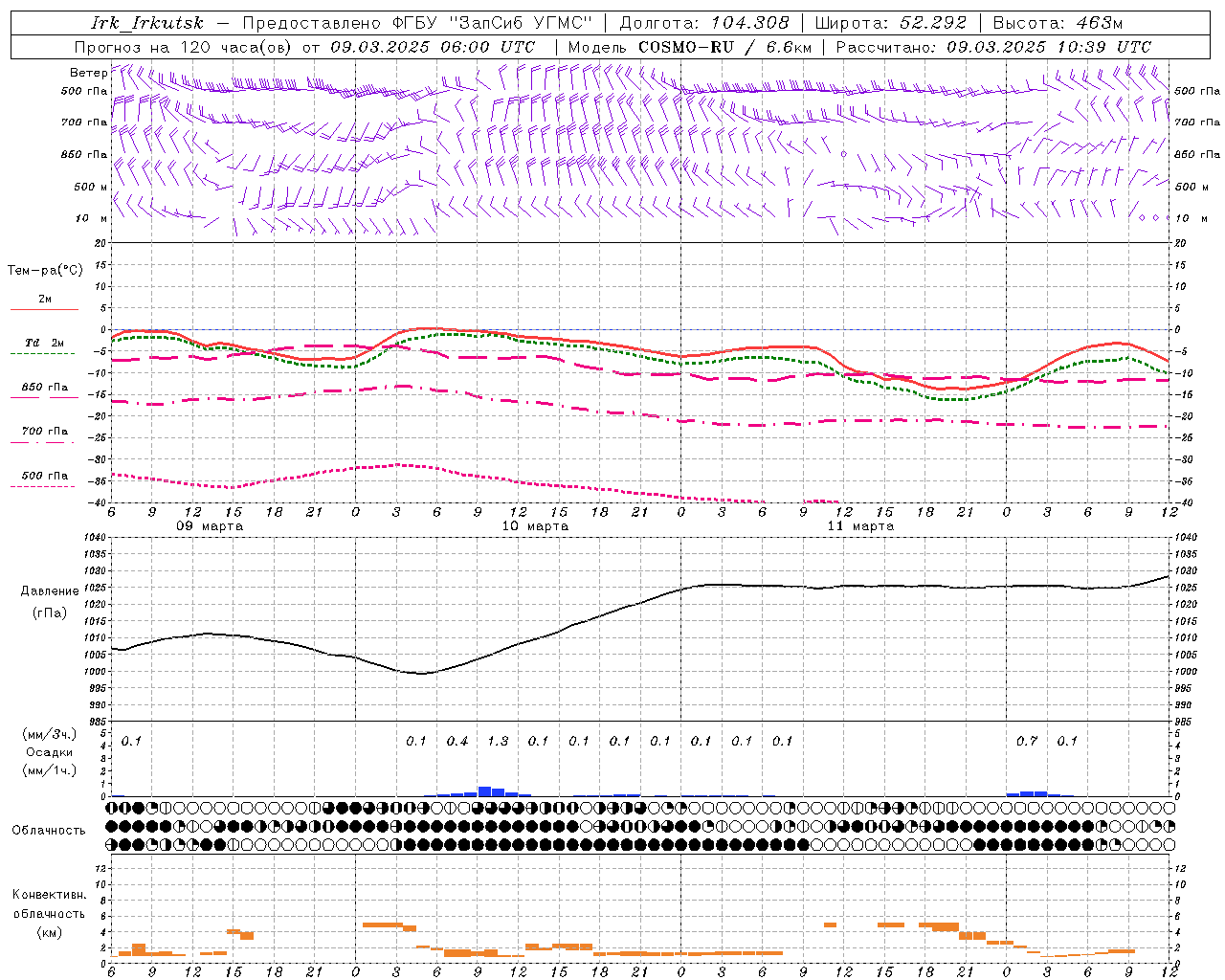Click the 0.7 precipitation total value
The width and height of the screenshot is (1225, 980).
(1027, 741)
